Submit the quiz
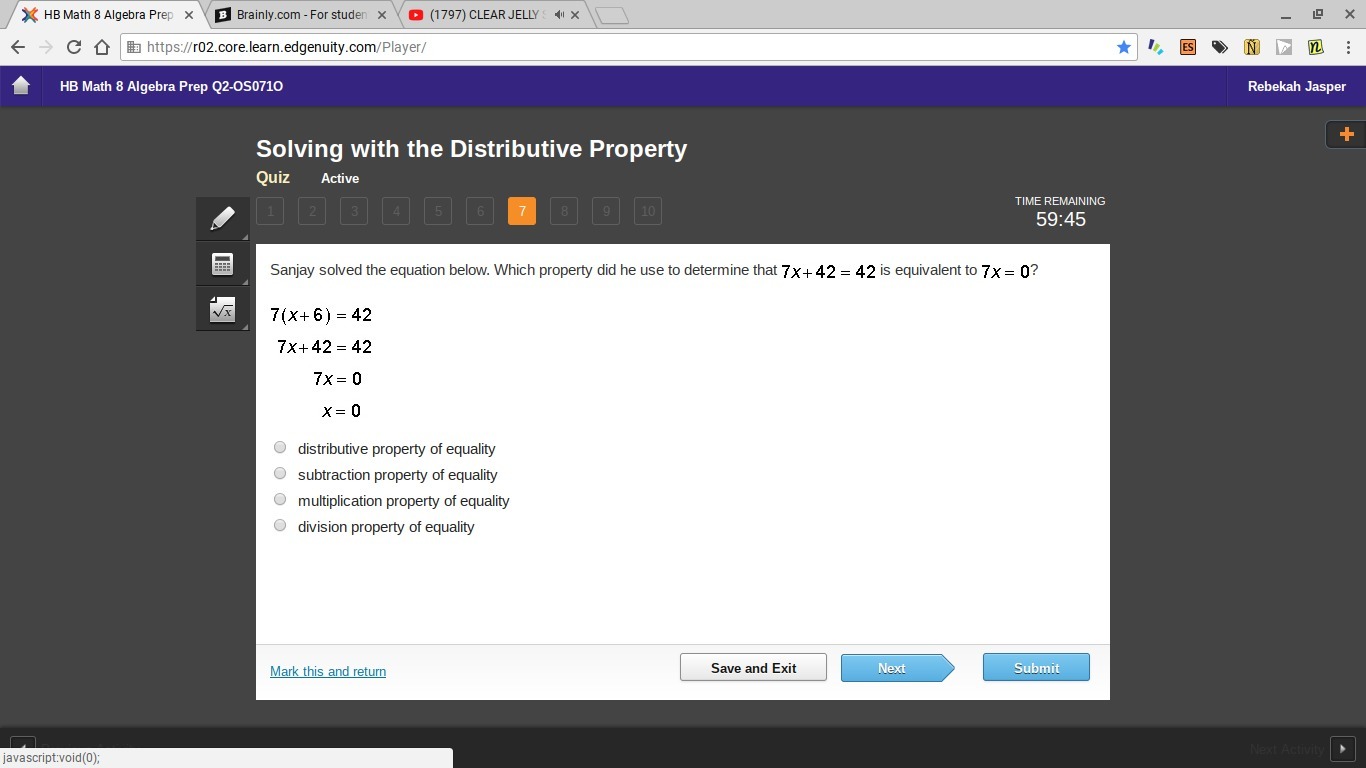 pos(1036,668)
